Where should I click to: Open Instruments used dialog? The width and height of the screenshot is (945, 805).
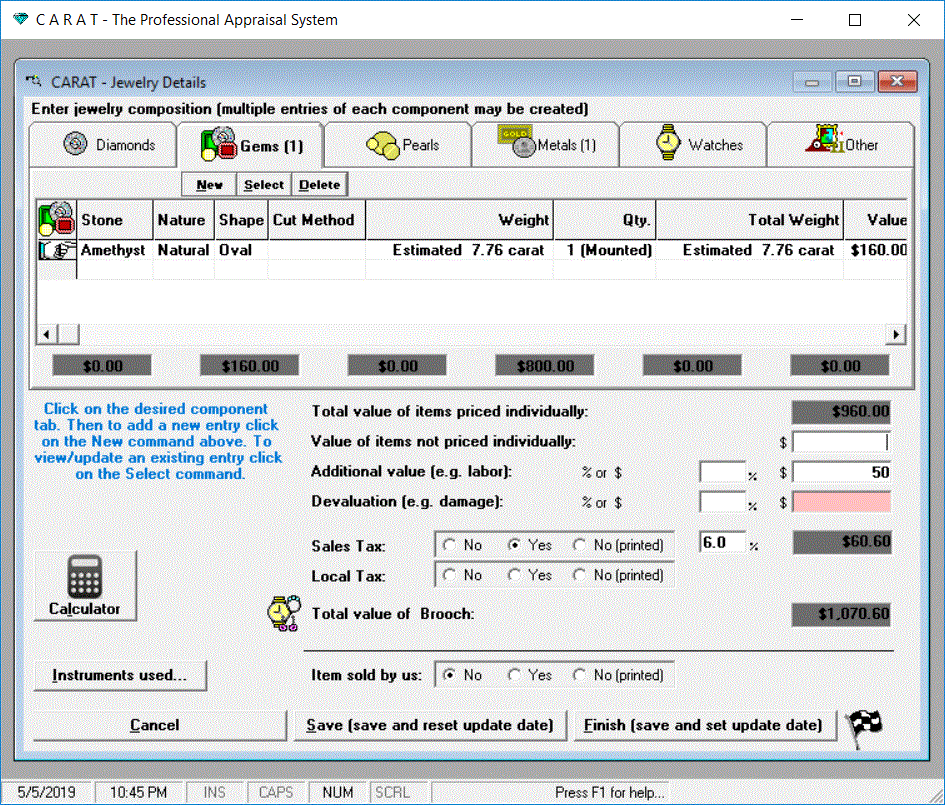[x=120, y=675]
